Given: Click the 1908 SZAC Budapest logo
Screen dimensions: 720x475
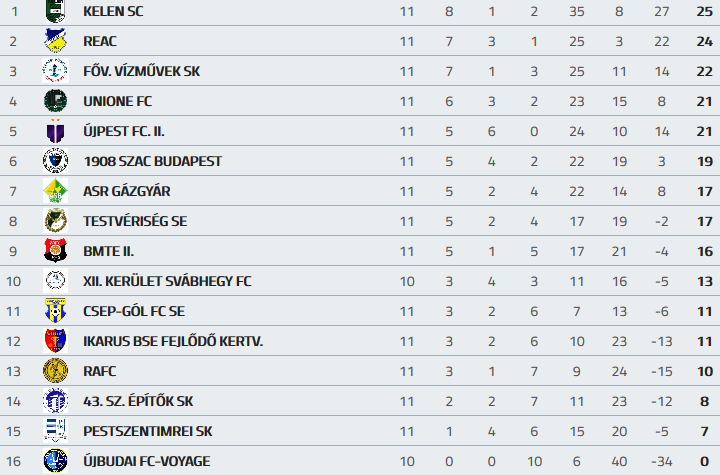Looking at the screenshot, I should click(x=54, y=161).
